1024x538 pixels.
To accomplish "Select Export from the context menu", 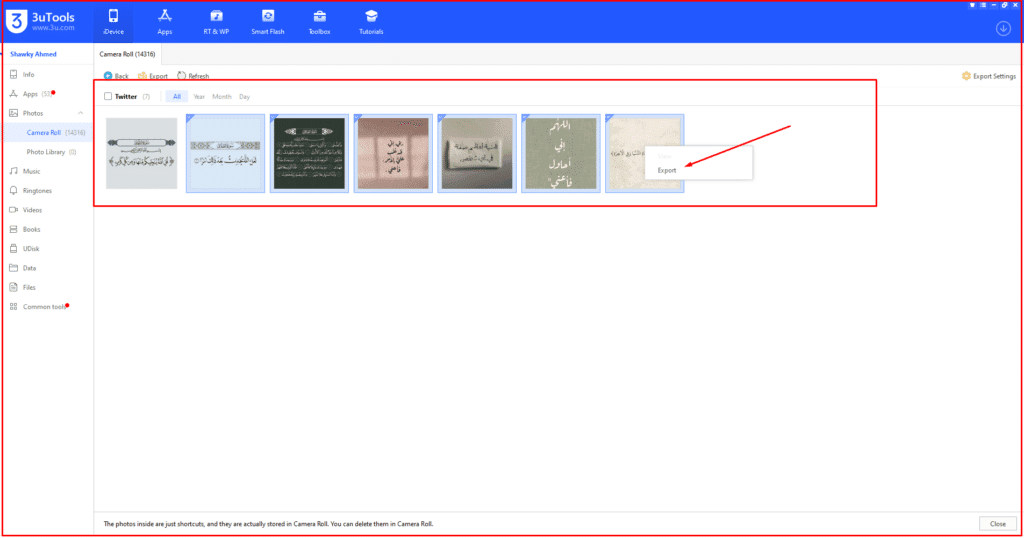I will pos(667,170).
